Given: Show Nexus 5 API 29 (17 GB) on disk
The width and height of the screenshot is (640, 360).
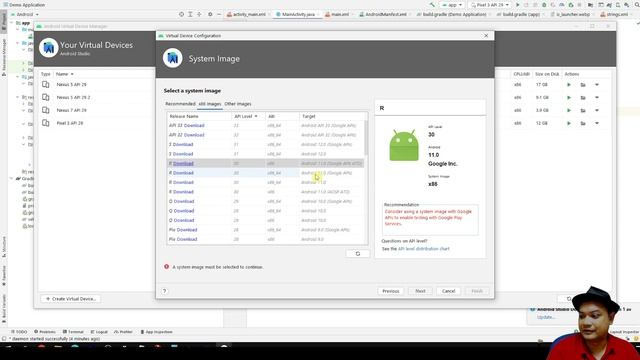Looking at the screenshot, I should [583, 85].
